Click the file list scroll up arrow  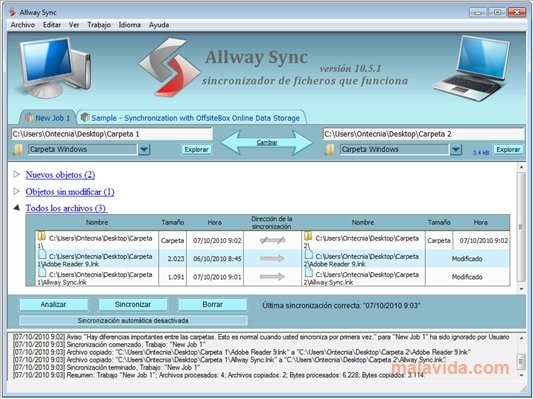click(x=521, y=167)
